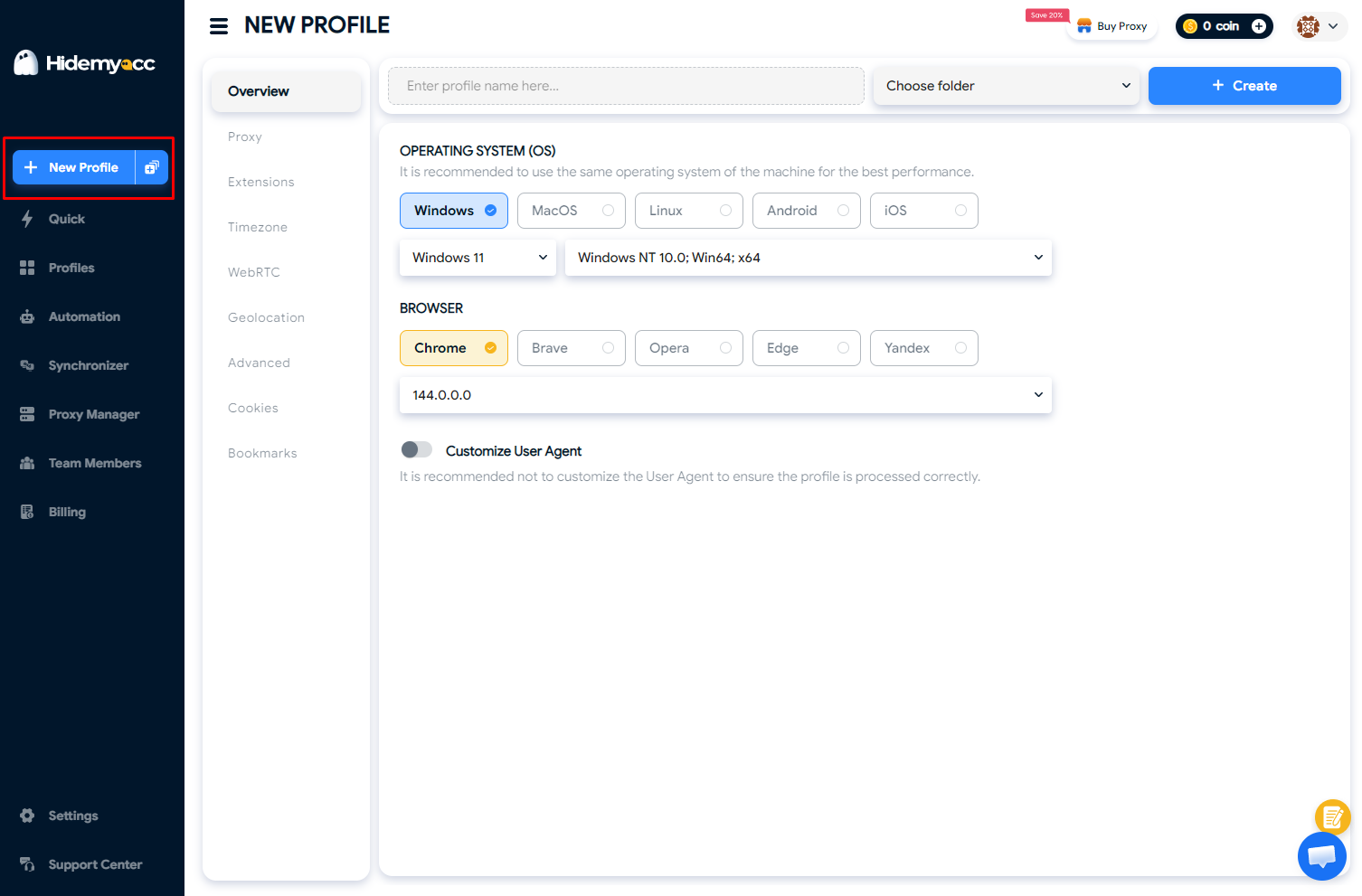Click the profile name input field

click(x=626, y=86)
